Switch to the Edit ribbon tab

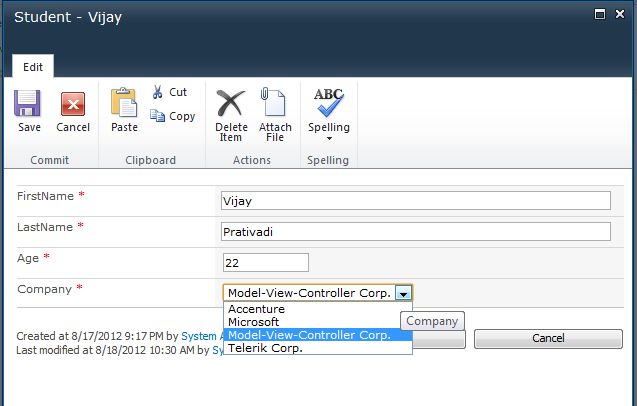point(33,67)
